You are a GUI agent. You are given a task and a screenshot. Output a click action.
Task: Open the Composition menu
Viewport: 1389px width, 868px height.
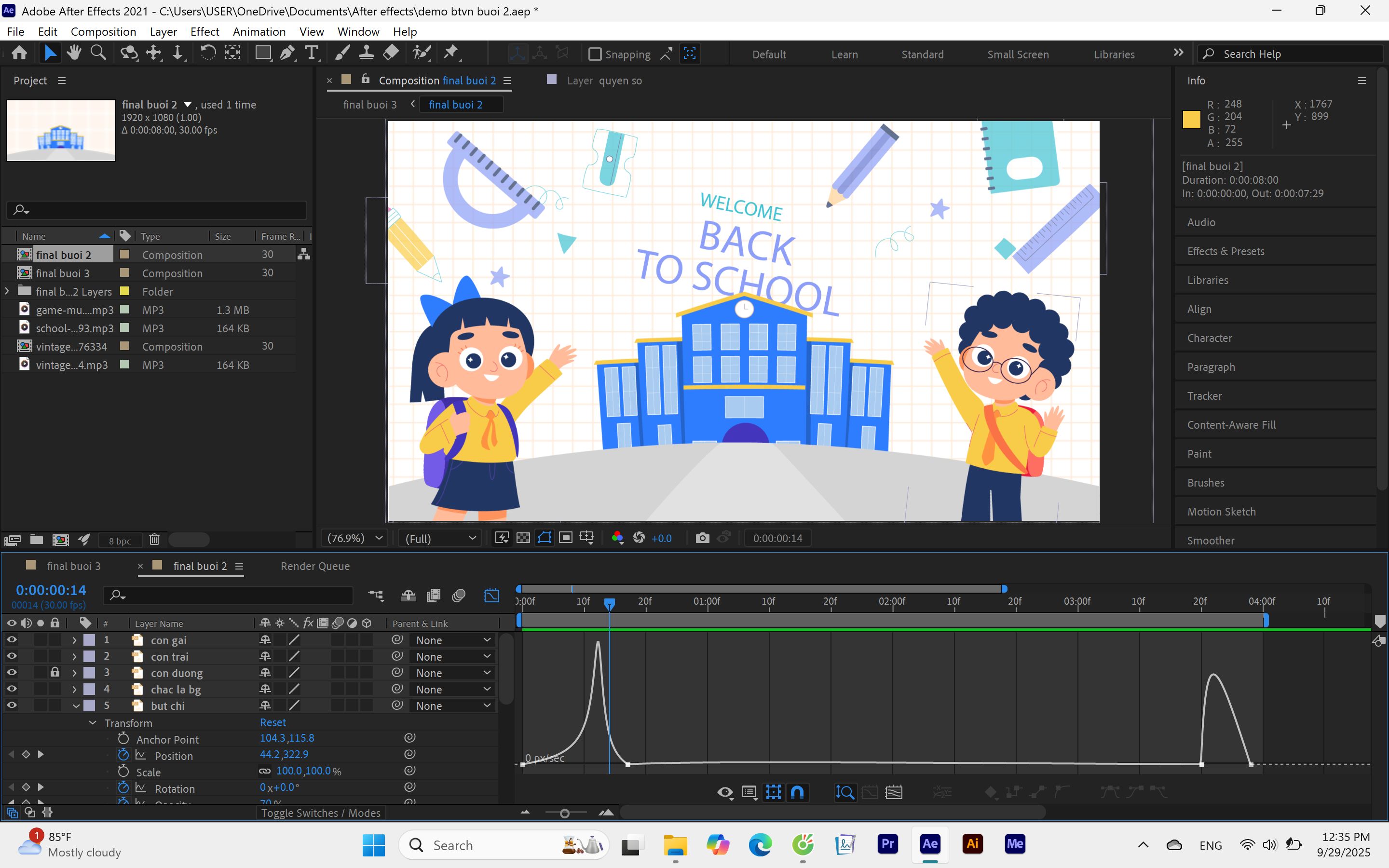click(103, 31)
